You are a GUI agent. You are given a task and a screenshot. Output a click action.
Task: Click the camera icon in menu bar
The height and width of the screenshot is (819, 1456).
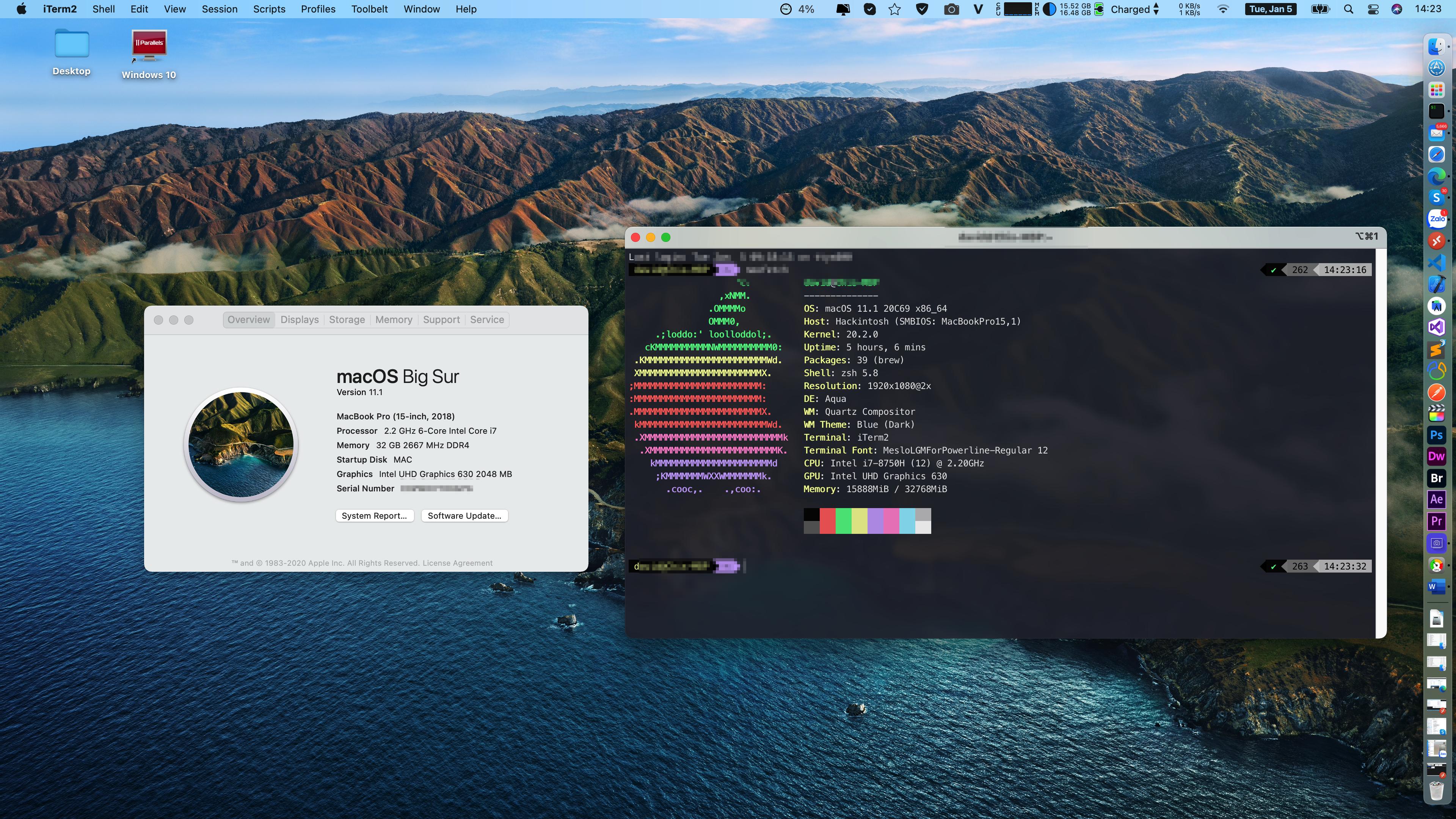coord(951,9)
